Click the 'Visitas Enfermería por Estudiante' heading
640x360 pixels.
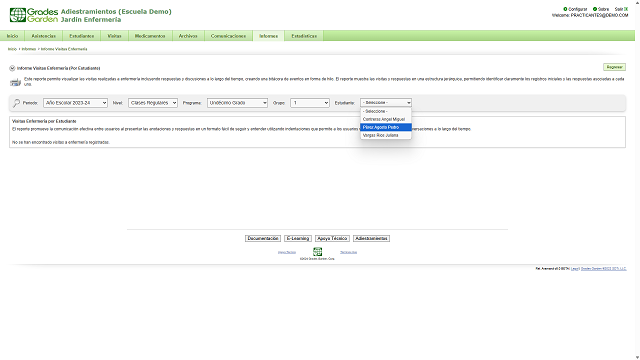click(x=44, y=121)
